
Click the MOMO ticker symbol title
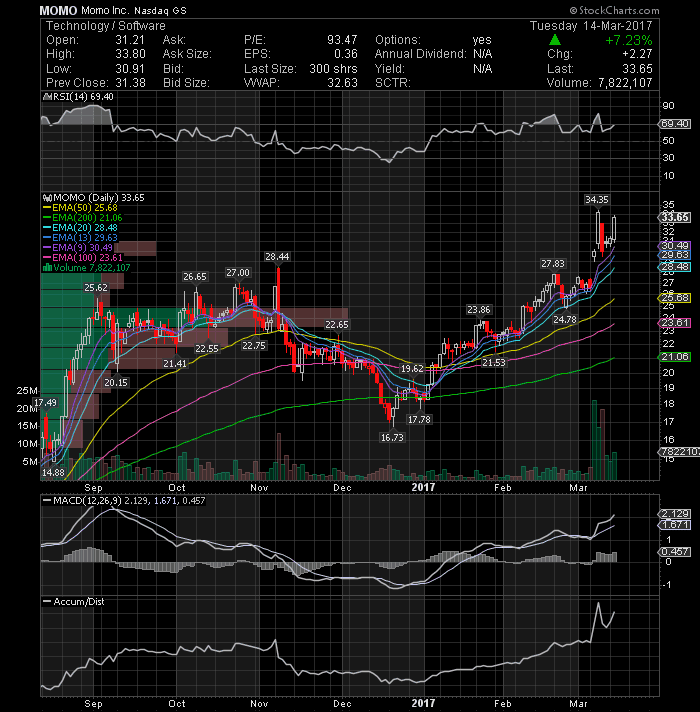pyautogui.click(x=58, y=10)
